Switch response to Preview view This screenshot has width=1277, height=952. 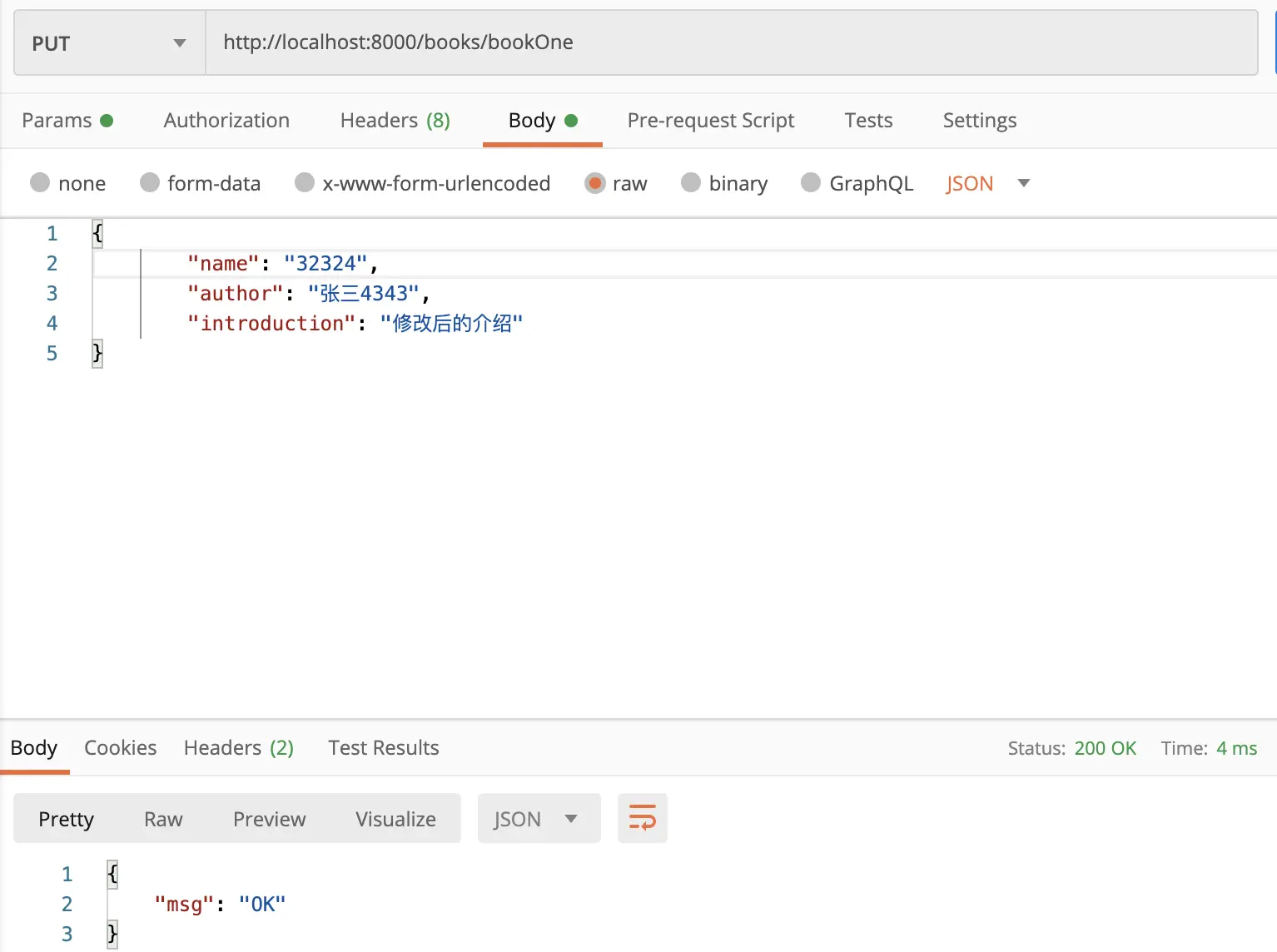pyautogui.click(x=269, y=819)
